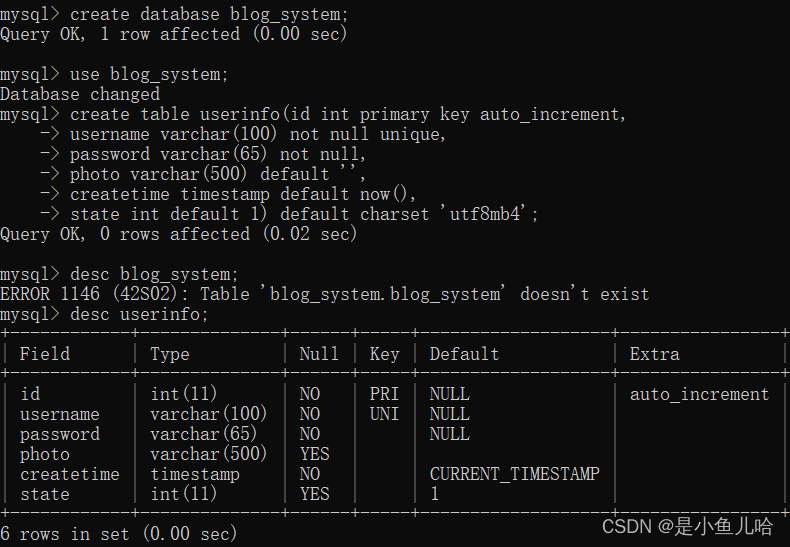Click the ERROR 1146 message line
The width and height of the screenshot is (790, 547).
(x=324, y=294)
